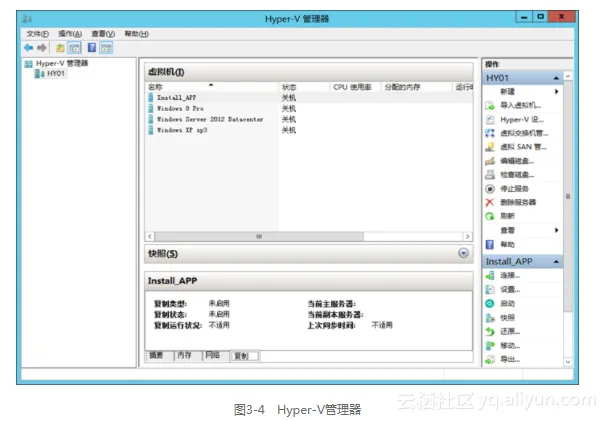Screen dimensions: 607x421
Task: Open the 新建 submenu arrow
Action: pos(556,92)
